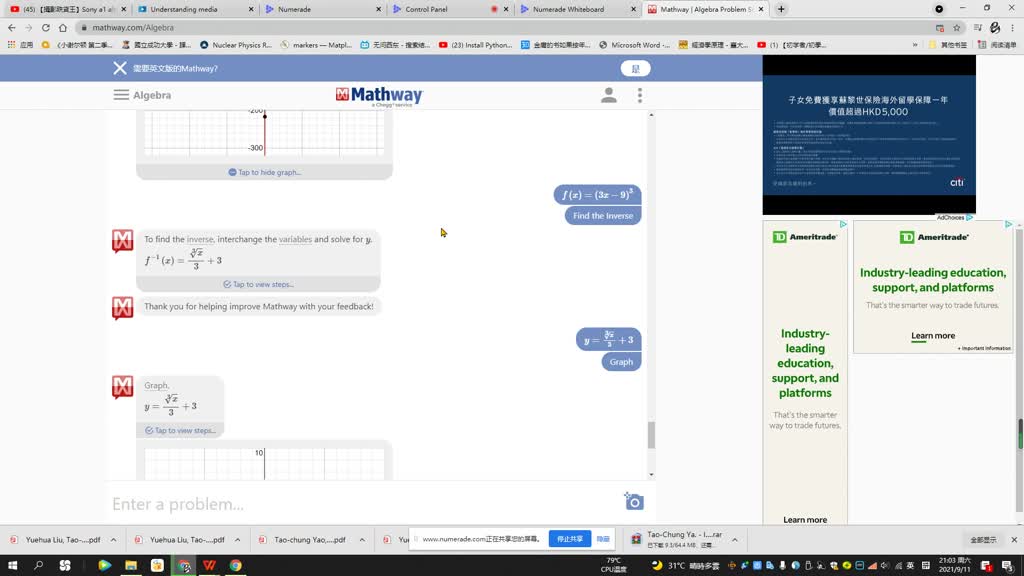
Task: Tap to view steps under the Graph result
Action: click(182, 430)
